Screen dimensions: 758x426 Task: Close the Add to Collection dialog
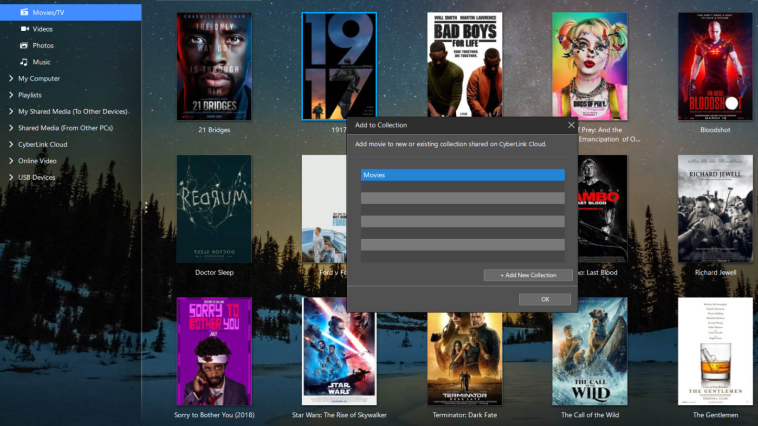click(x=571, y=125)
